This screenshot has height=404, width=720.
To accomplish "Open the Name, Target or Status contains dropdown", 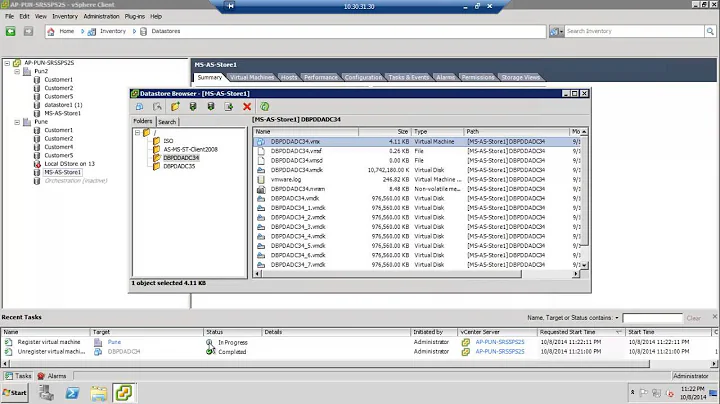I will (617, 318).
